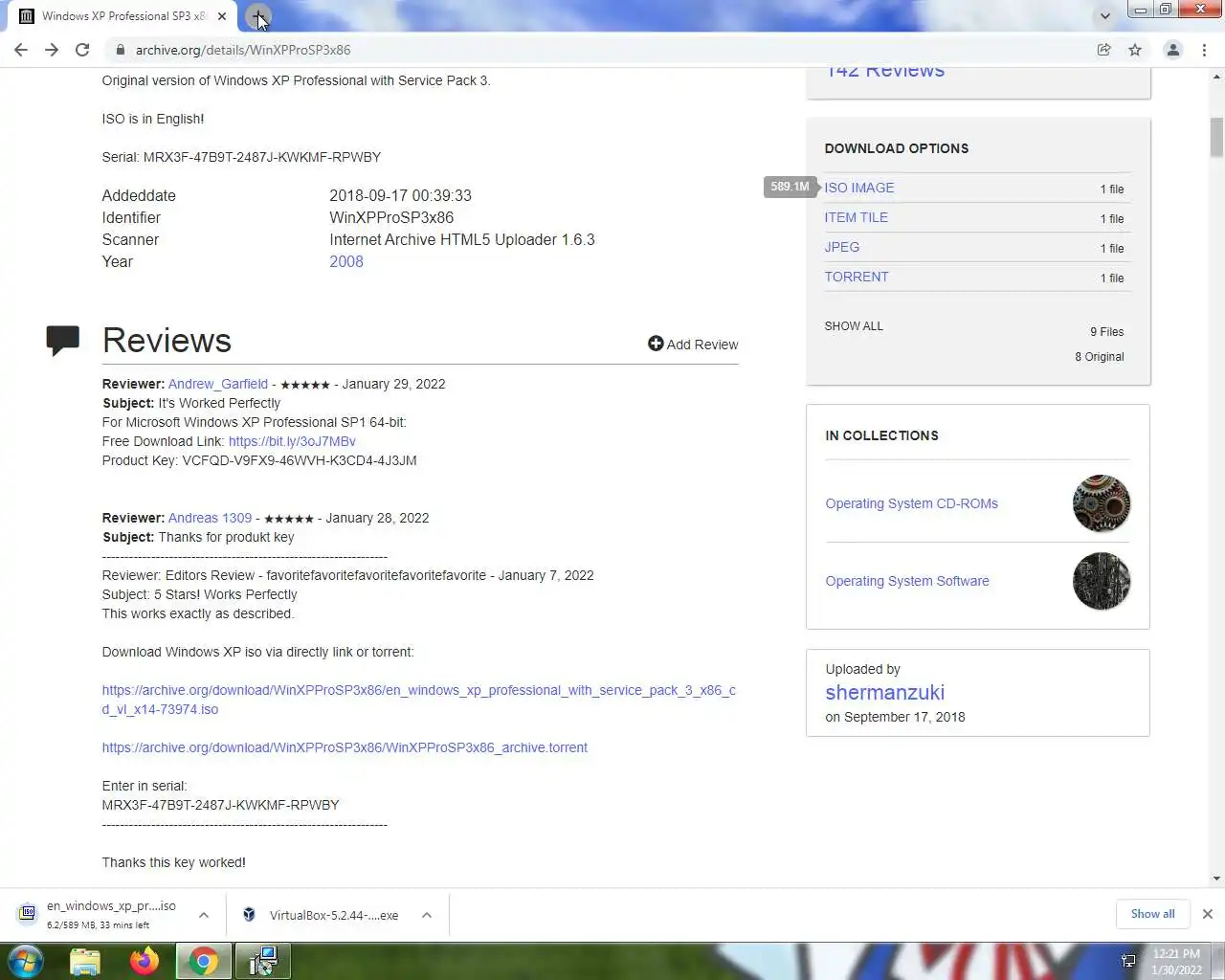Click the Addeddate 2018-09-17 value

401,195
